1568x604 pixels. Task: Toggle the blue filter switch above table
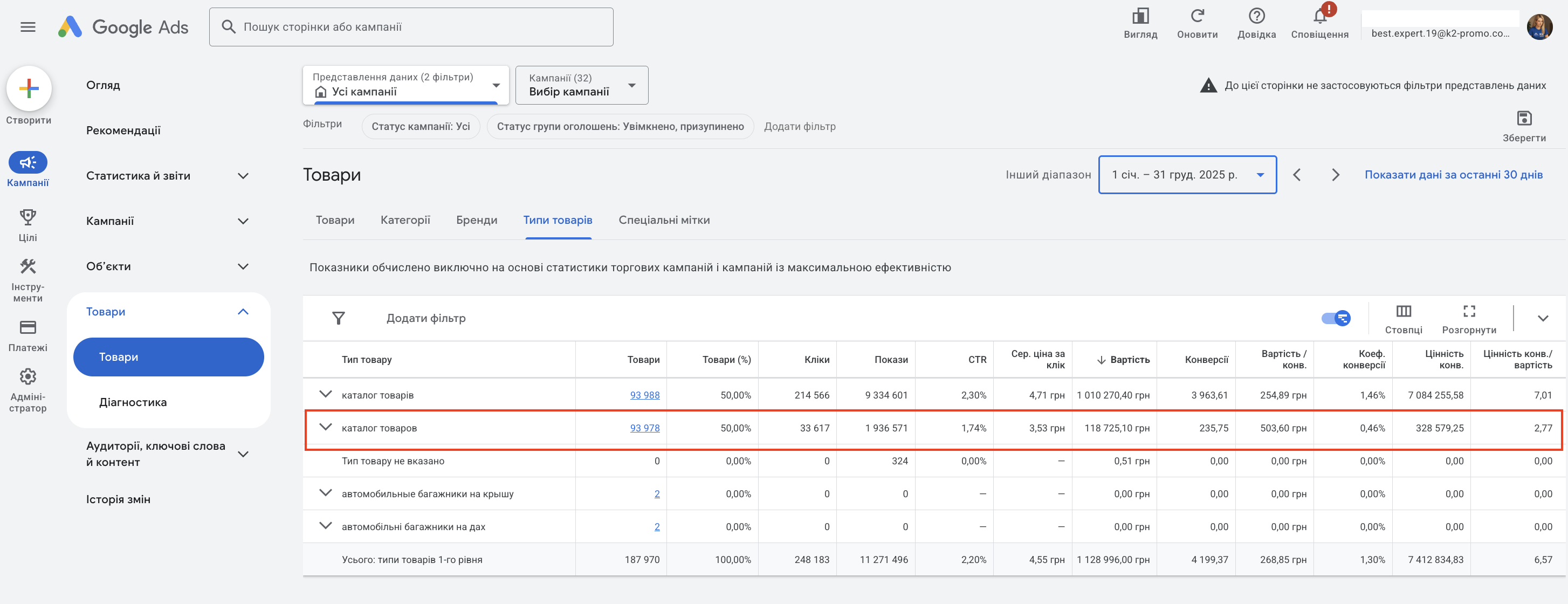(1336, 318)
